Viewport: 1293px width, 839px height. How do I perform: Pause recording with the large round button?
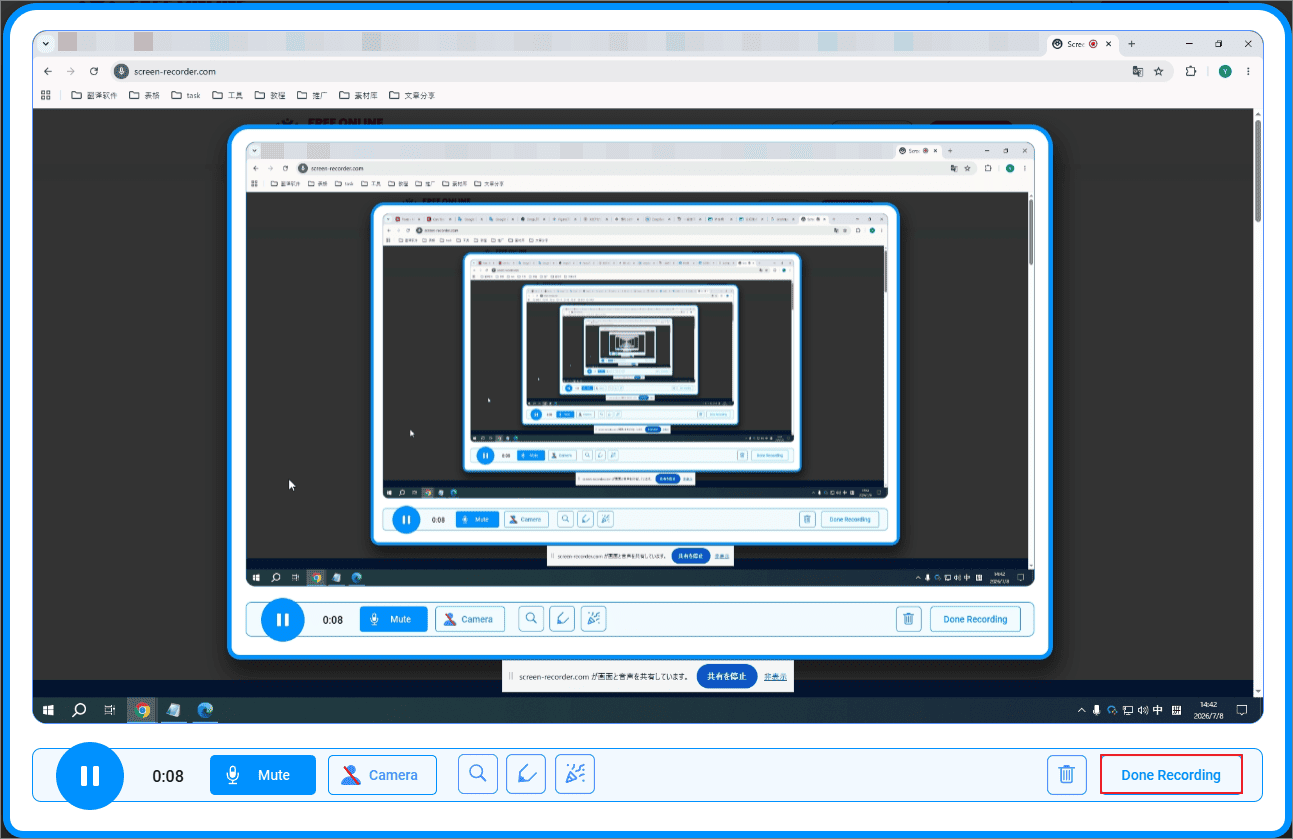pyautogui.click(x=90, y=775)
